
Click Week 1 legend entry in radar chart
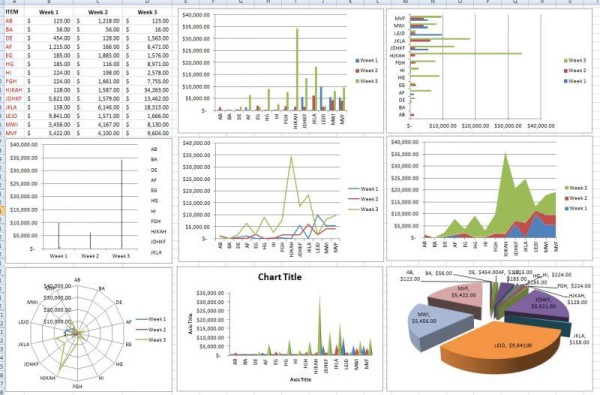click(x=151, y=319)
